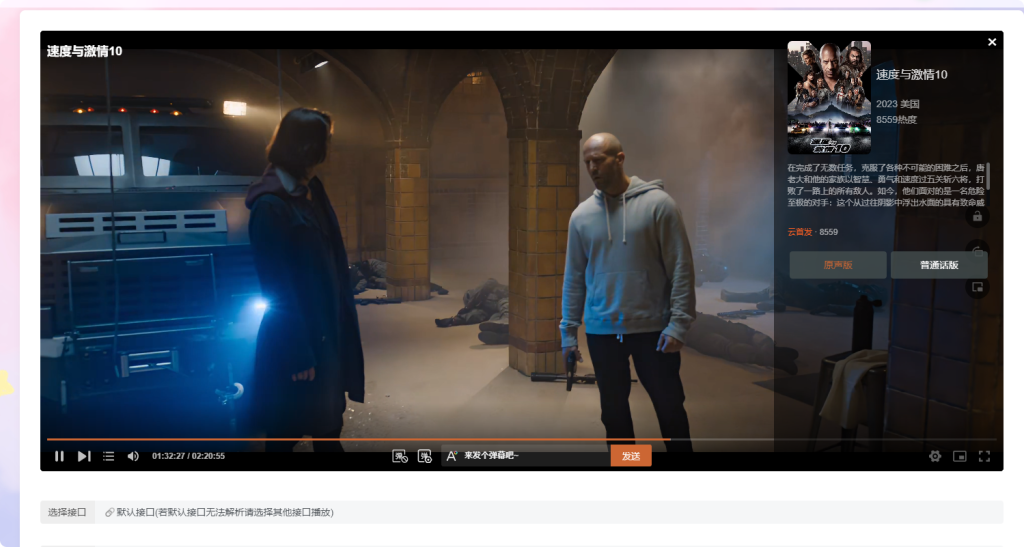Close the movie info panel
Viewport: 1024px width, 547px height.
[x=992, y=42]
